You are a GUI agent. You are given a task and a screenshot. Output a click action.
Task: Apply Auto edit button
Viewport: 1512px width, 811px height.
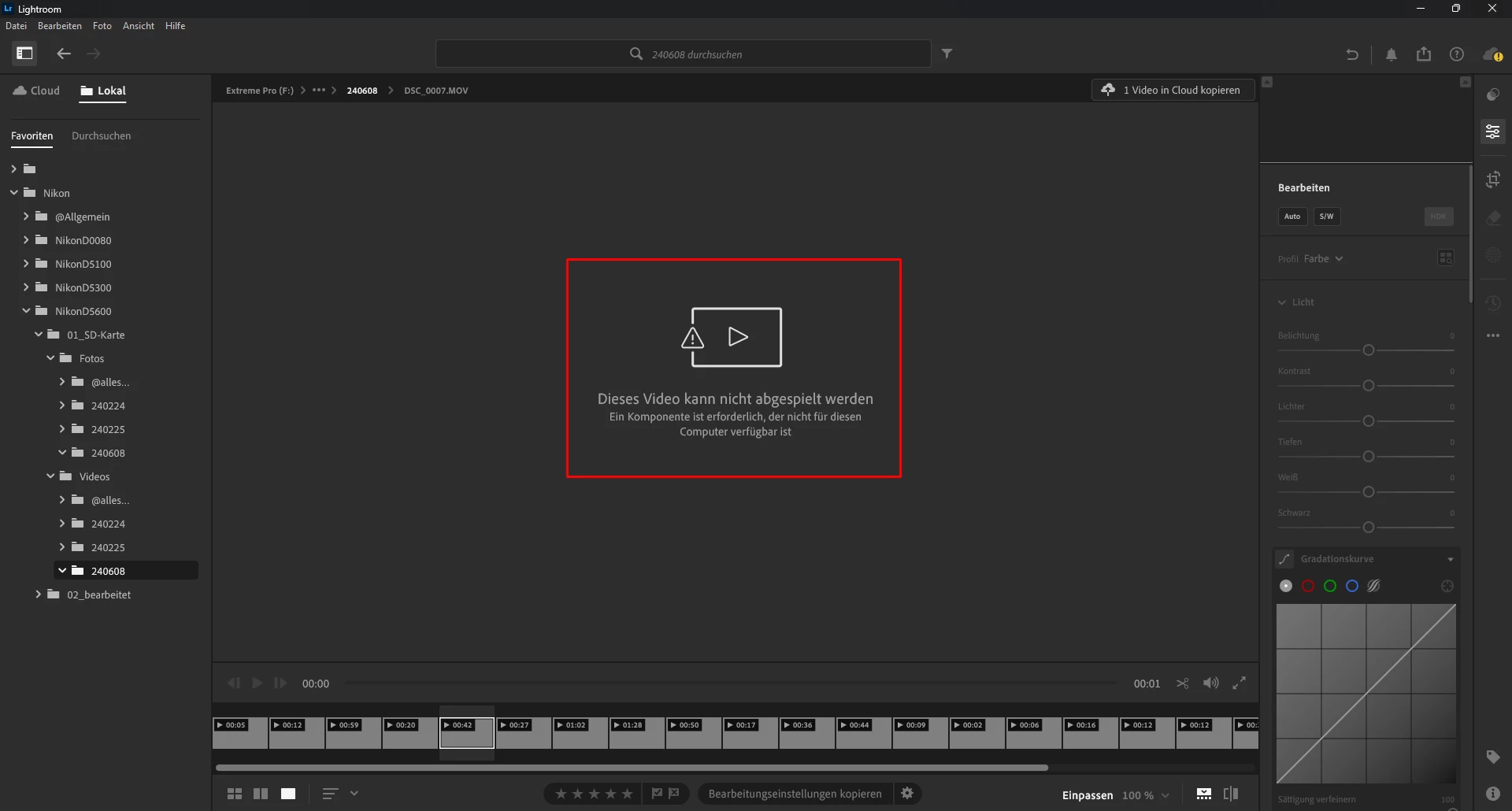coord(1292,217)
